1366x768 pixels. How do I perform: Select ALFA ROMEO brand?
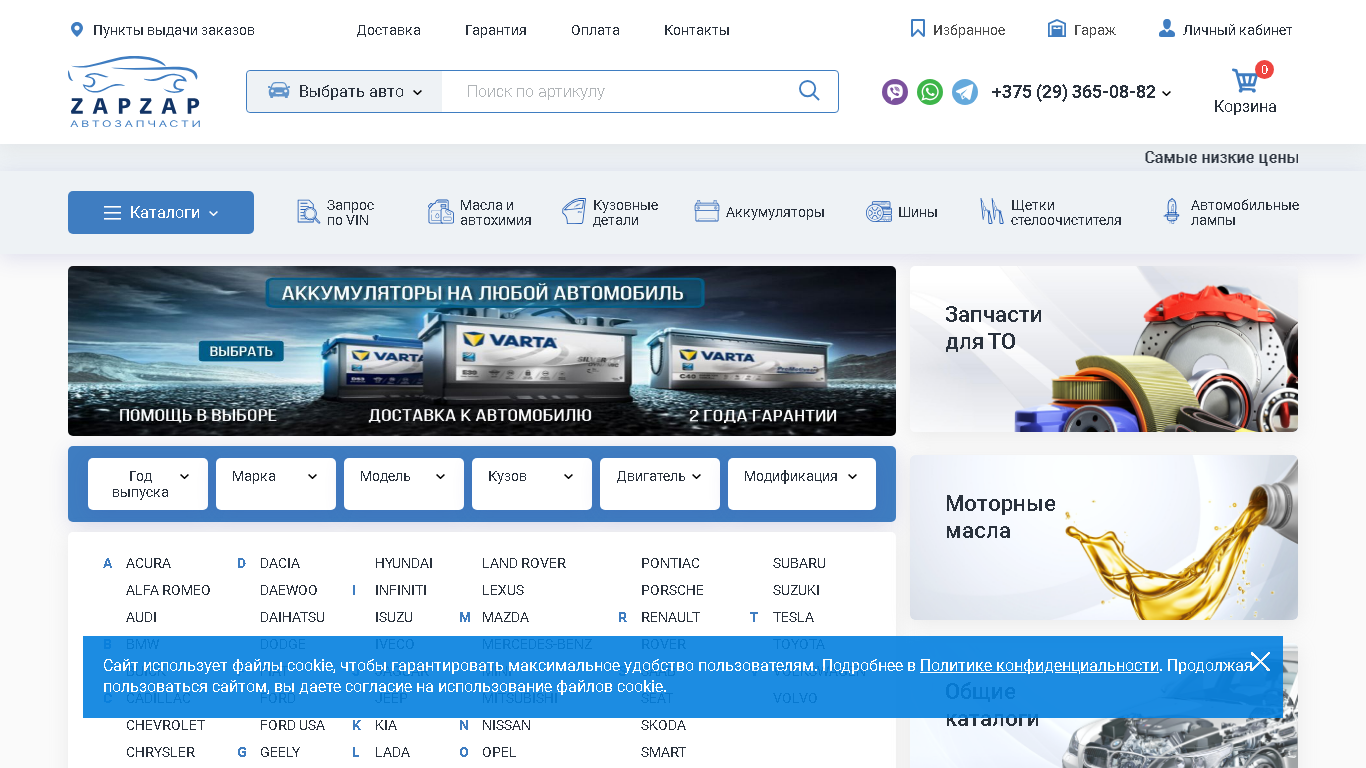pos(168,590)
